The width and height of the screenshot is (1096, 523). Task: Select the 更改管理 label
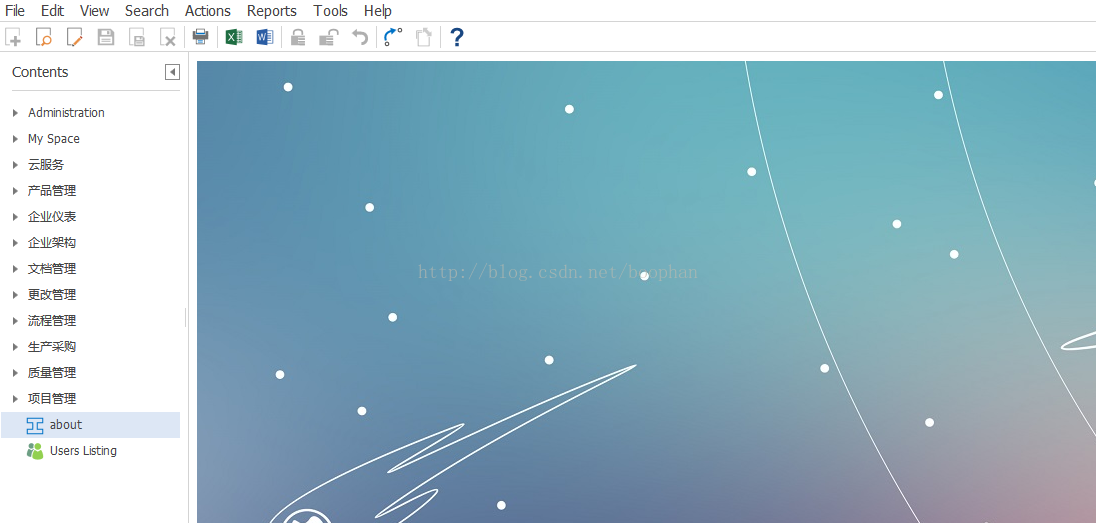click(52, 295)
